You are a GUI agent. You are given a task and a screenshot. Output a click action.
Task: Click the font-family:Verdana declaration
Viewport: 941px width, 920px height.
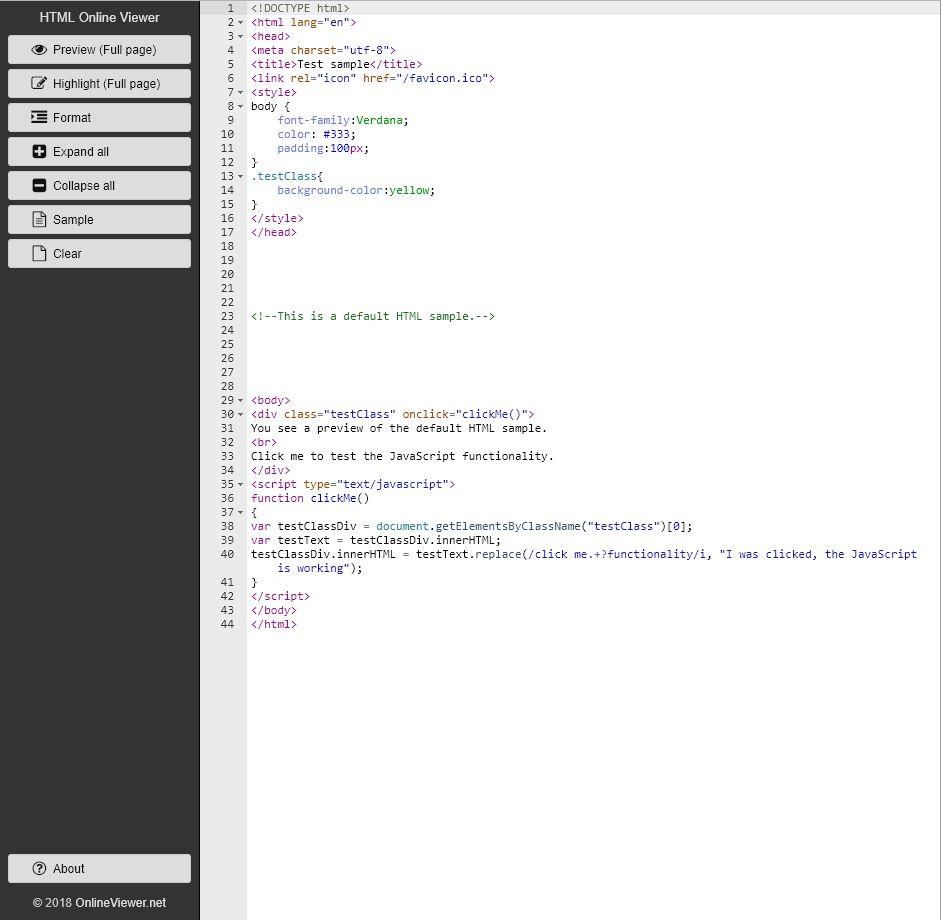click(x=343, y=120)
